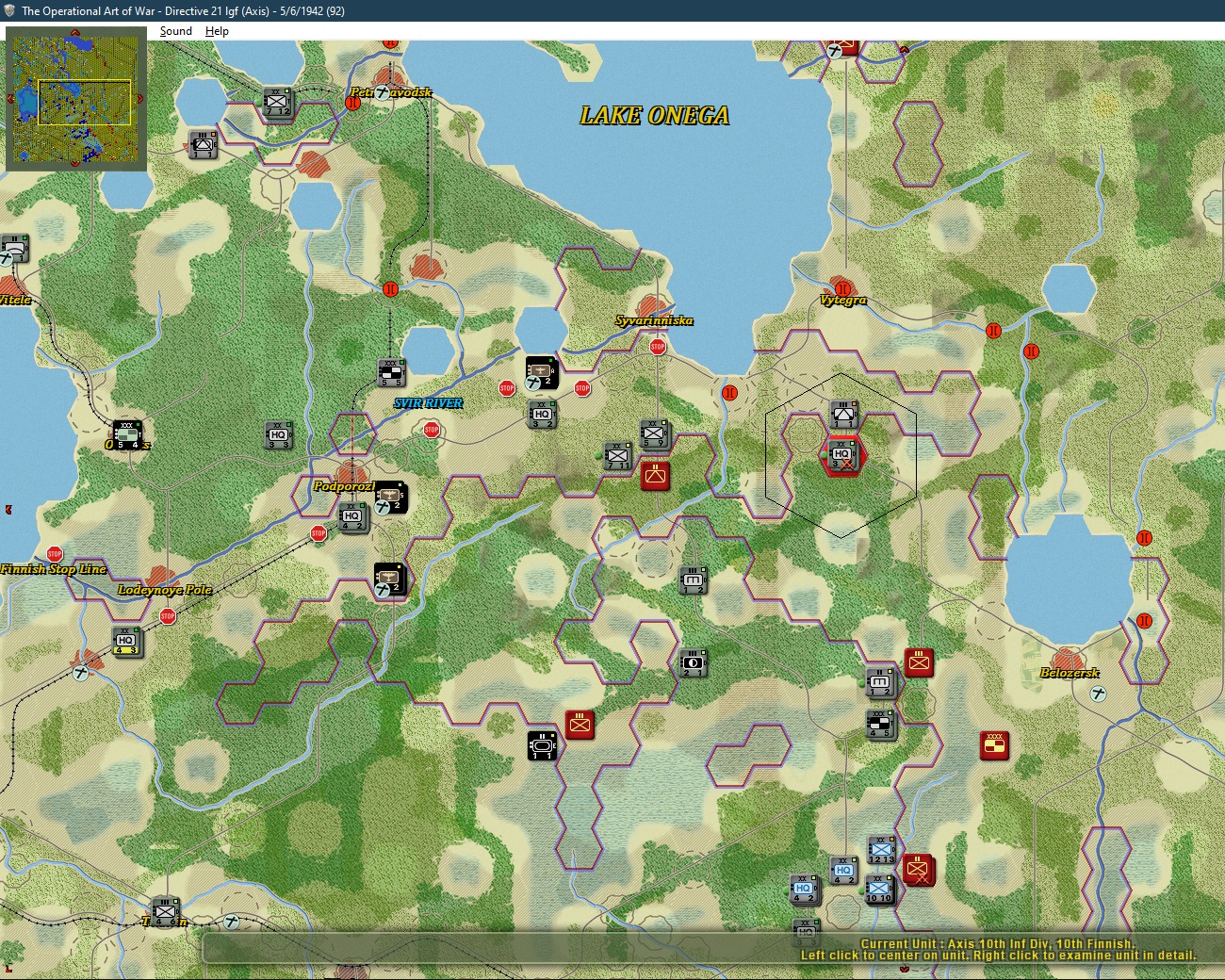Select the blue 12-13 infantry division
1225x980 pixels.
click(x=881, y=849)
